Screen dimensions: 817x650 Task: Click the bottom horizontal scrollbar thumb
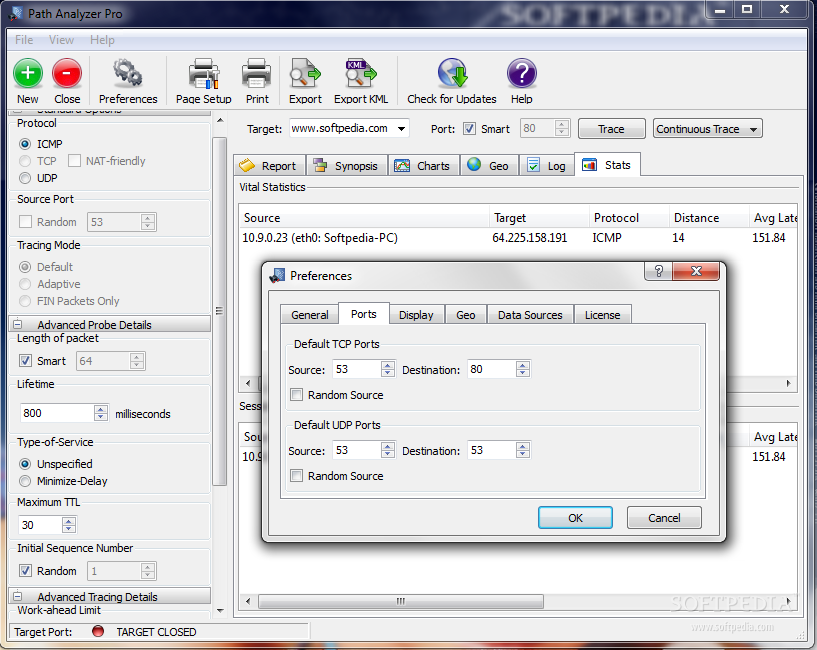(400, 601)
